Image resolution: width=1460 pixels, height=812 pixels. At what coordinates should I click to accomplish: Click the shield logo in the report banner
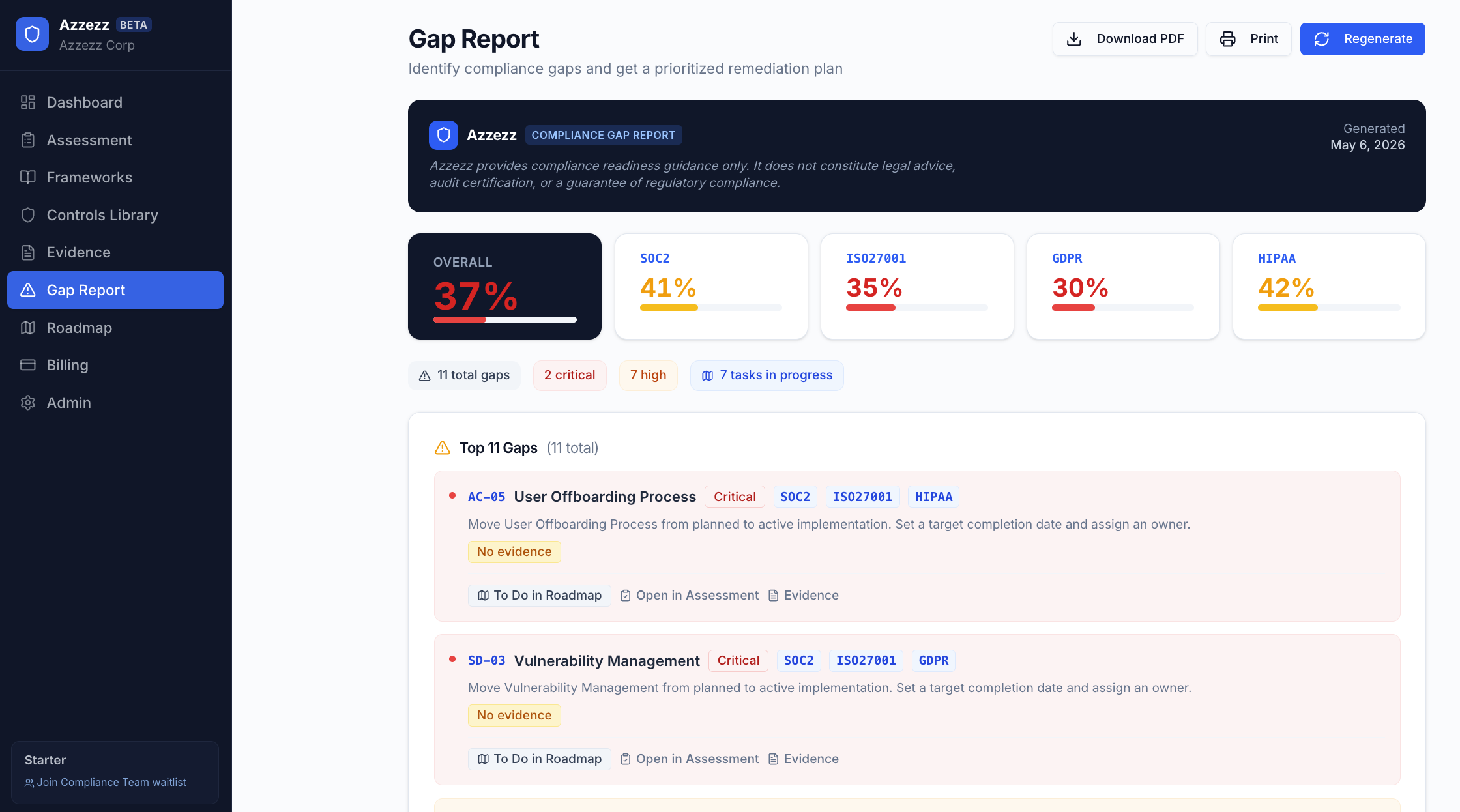[x=443, y=135]
